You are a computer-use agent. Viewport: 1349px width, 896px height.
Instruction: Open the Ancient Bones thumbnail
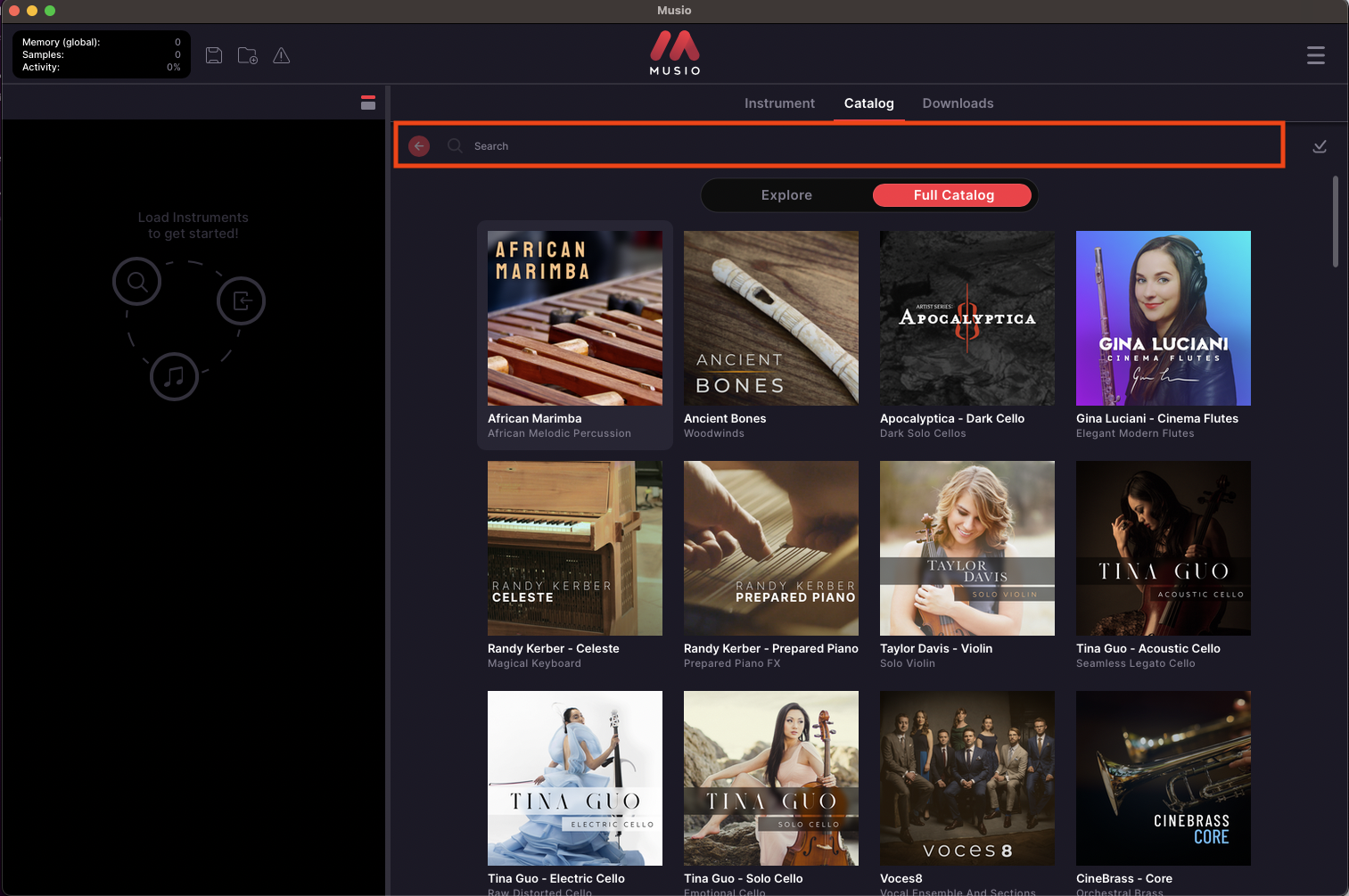coord(771,318)
